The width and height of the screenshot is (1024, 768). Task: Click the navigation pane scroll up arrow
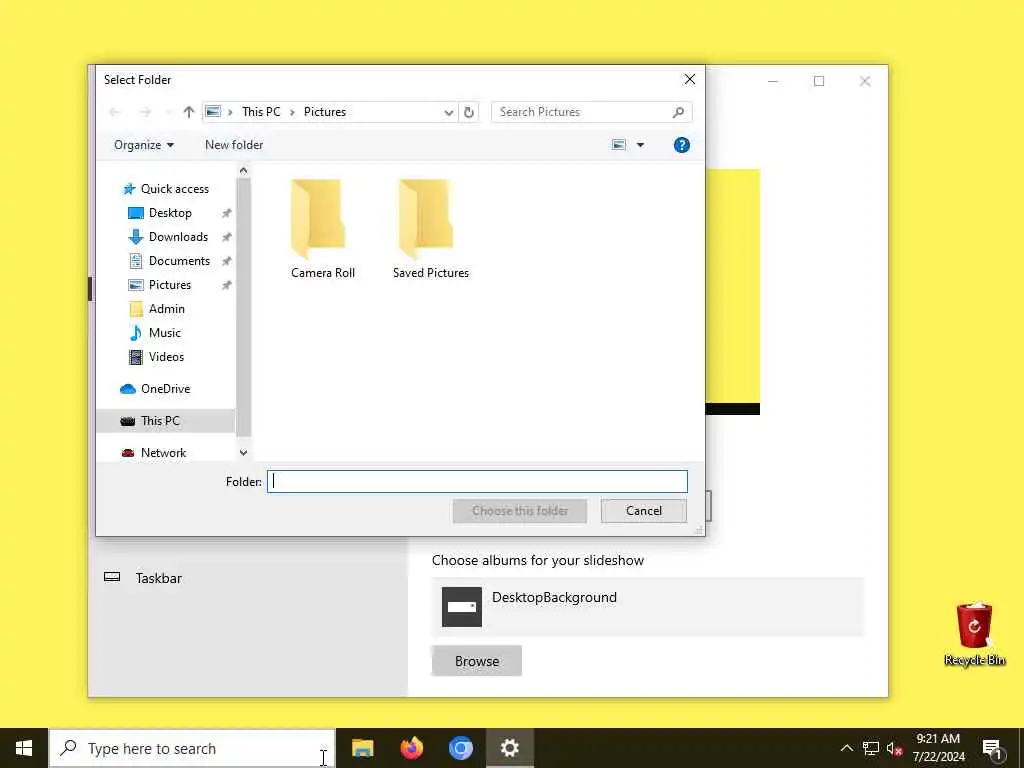coord(244,170)
